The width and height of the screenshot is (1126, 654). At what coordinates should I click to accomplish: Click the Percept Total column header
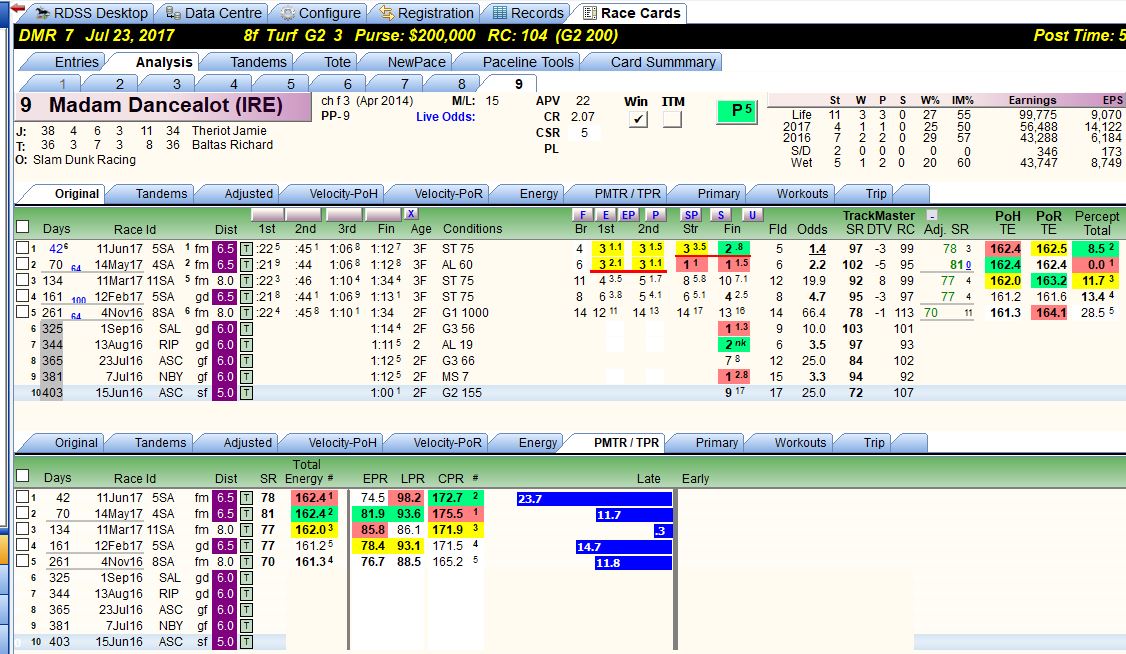click(x=1097, y=223)
